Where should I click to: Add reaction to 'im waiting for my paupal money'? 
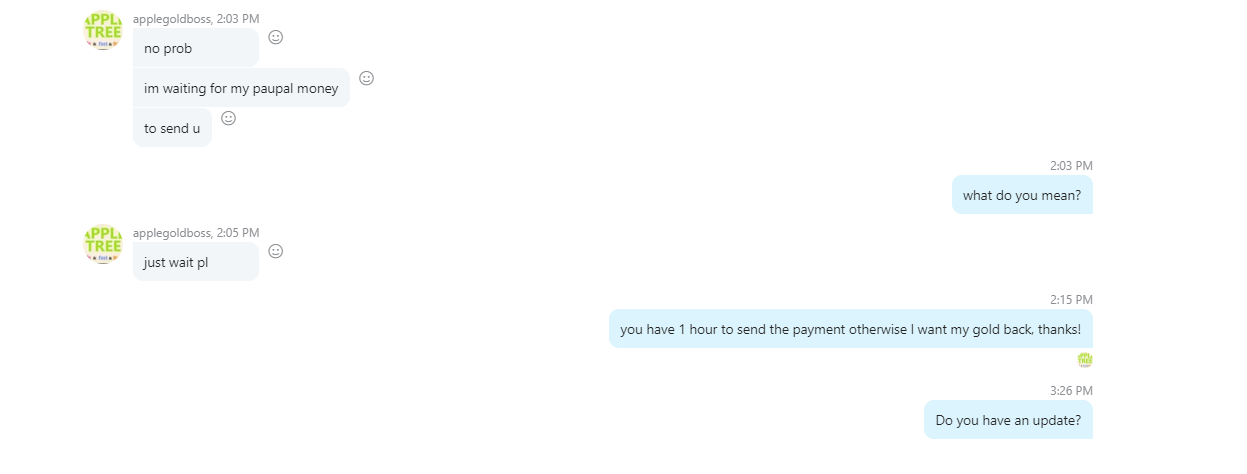pyautogui.click(x=366, y=78)
